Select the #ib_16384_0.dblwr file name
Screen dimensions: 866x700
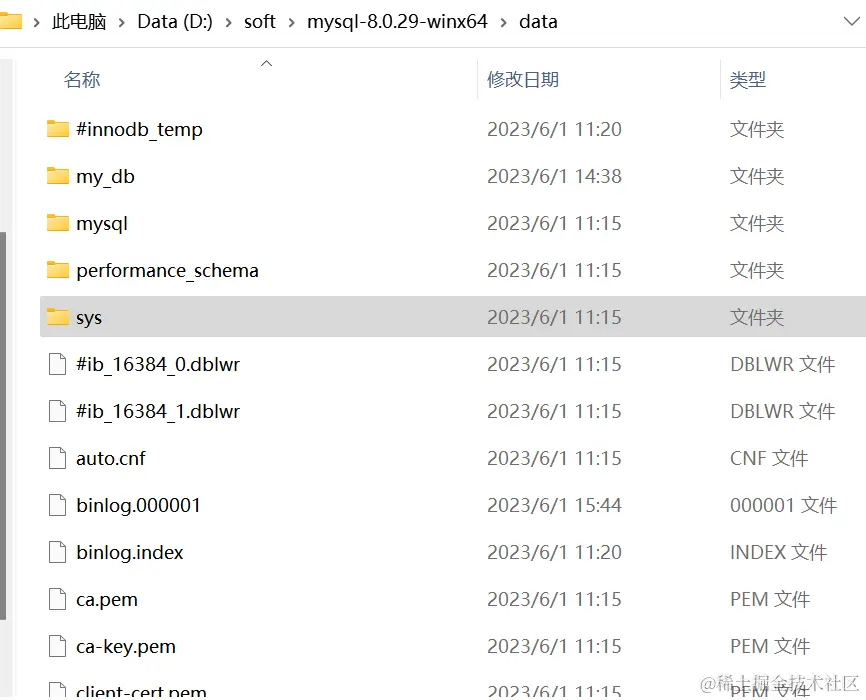(x=158, y=365)
